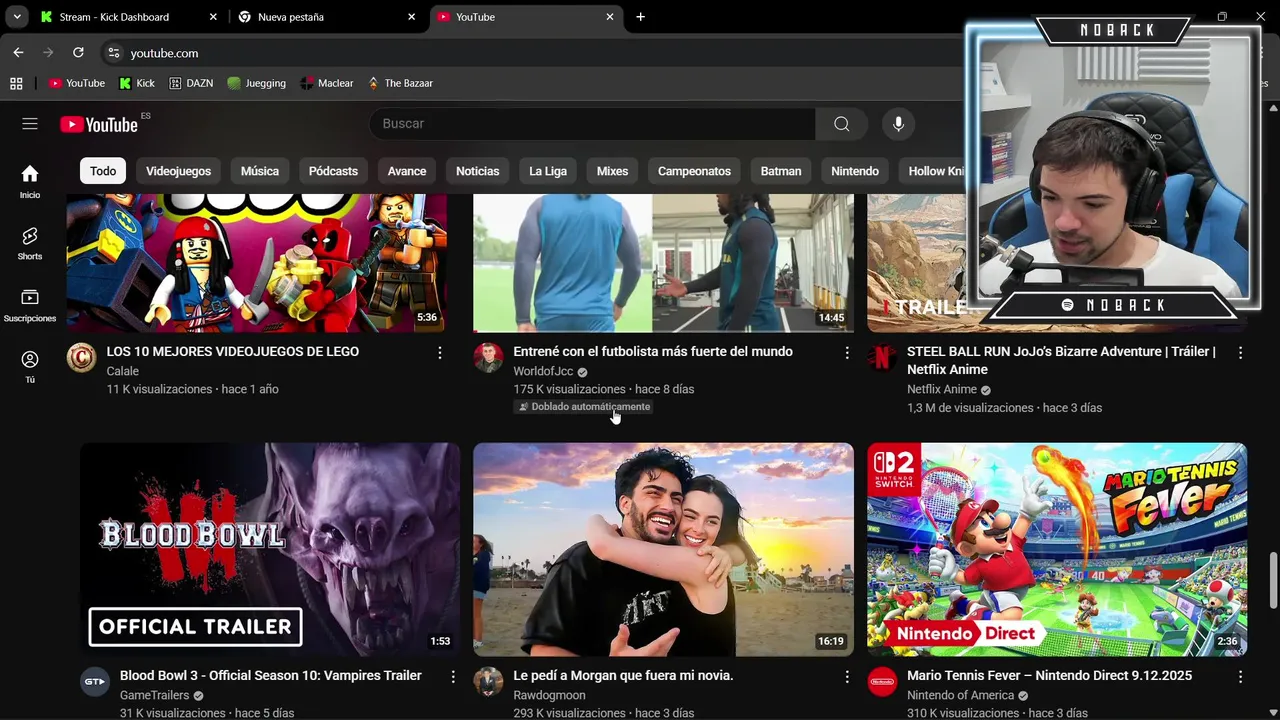Open options for LEGO videojuegos video
Viewport: 1280px width, 720px height.
(439, 353)
